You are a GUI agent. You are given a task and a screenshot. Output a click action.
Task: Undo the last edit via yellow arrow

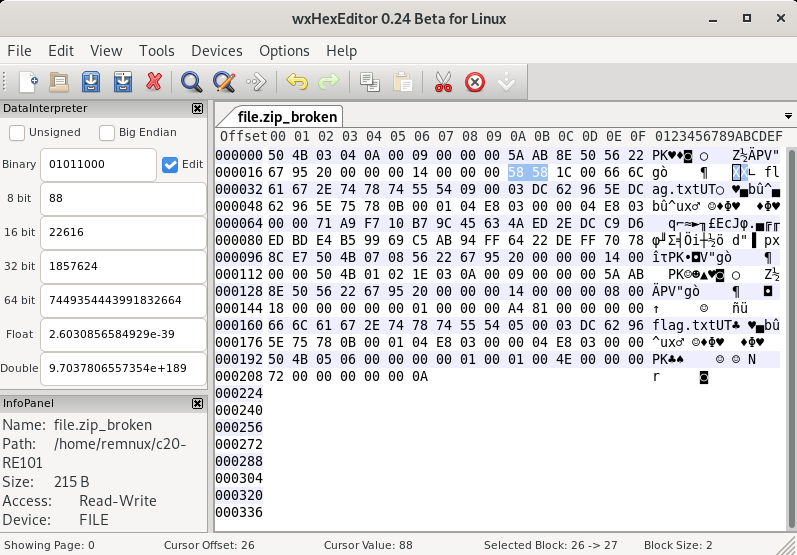pyautogui.click(x=297, y=82)
